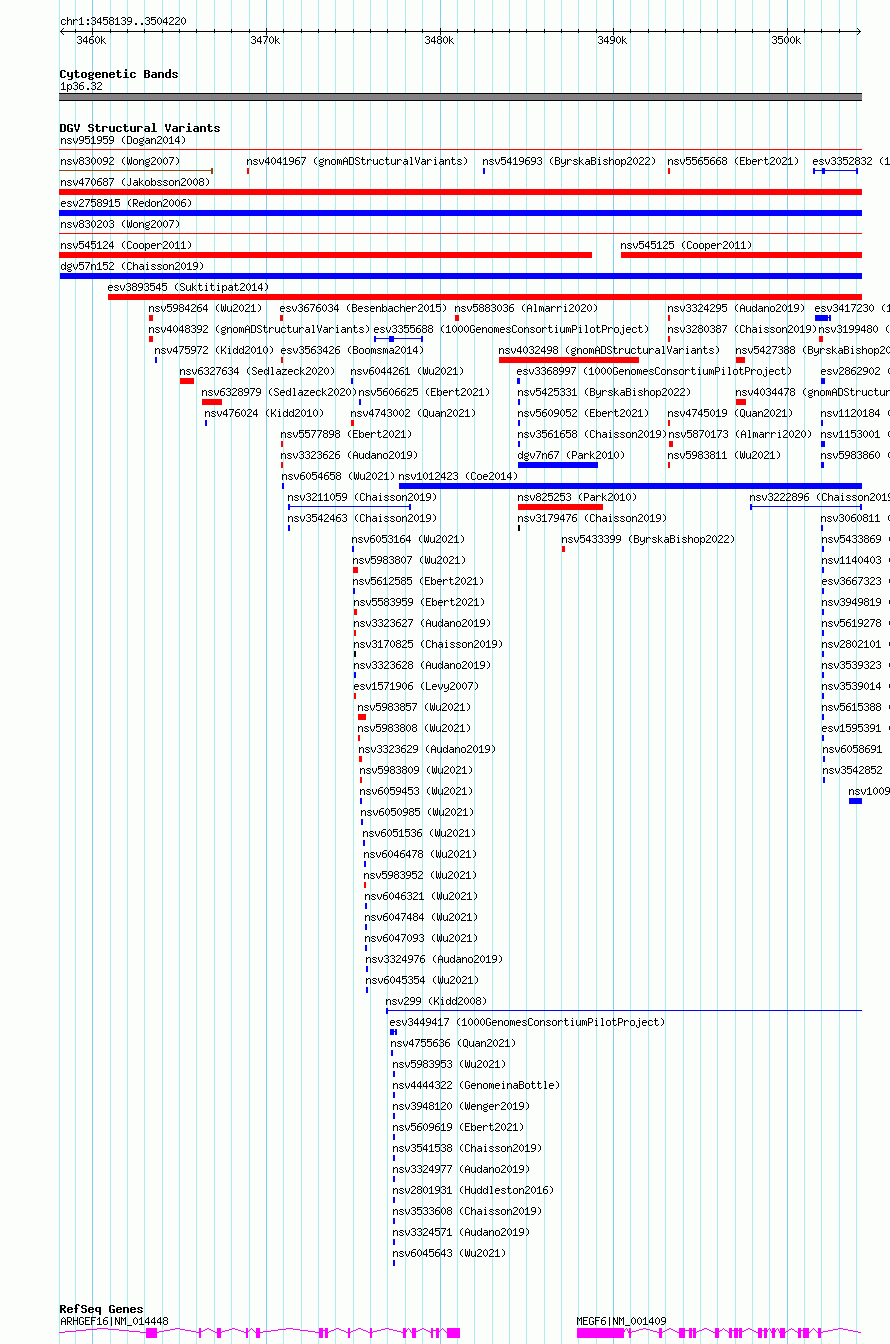Viewport: 890px width, 1344px height.
Task: Open variant nsv5984264 (Wu2021)
Action: click(206, 308)
